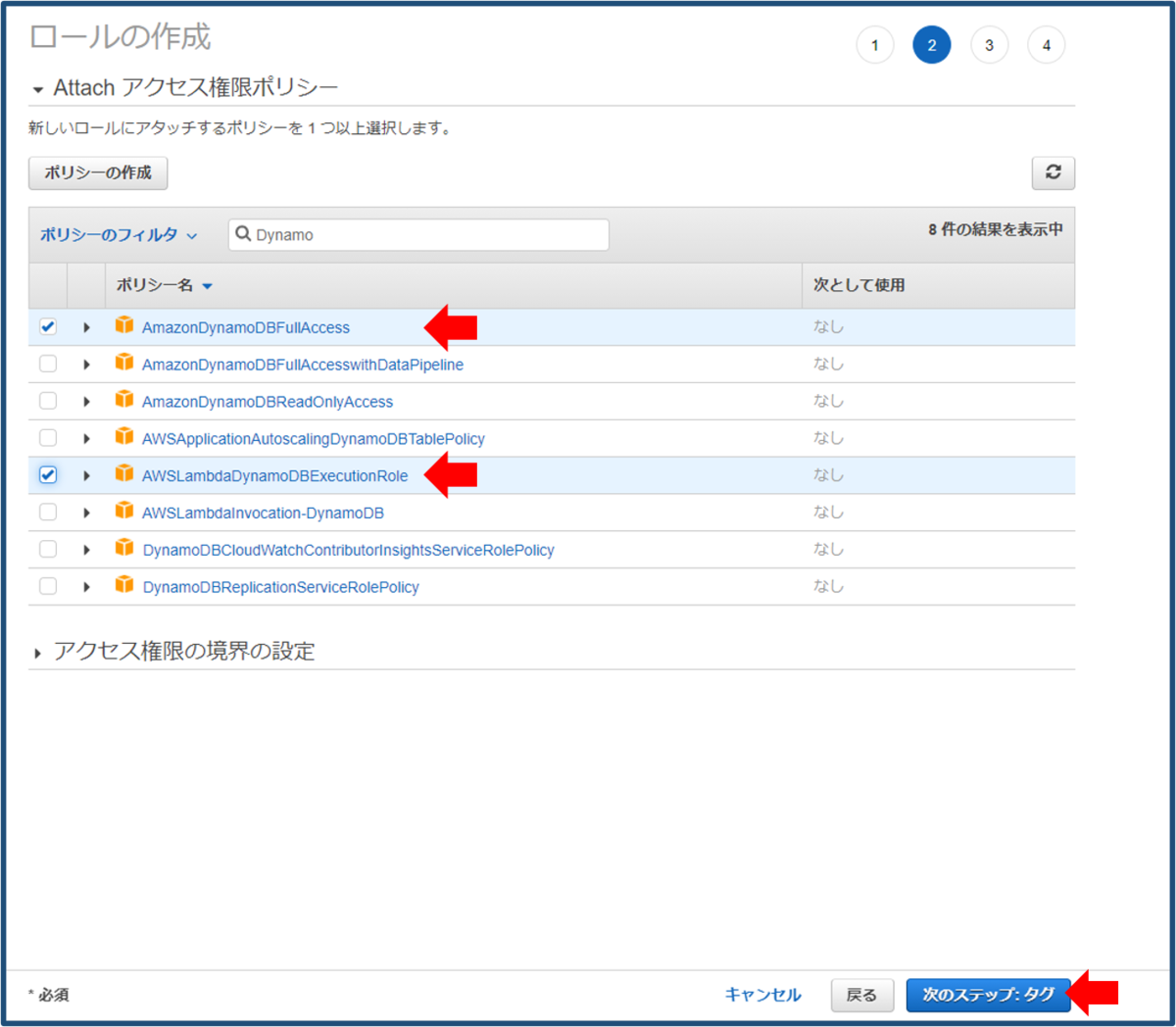The height and width of the screenshot is (1027, 1176).
Task: Click the box icon beside AmazonDynamoDBReadOnlyAccess
Action: tap(123, 400)
